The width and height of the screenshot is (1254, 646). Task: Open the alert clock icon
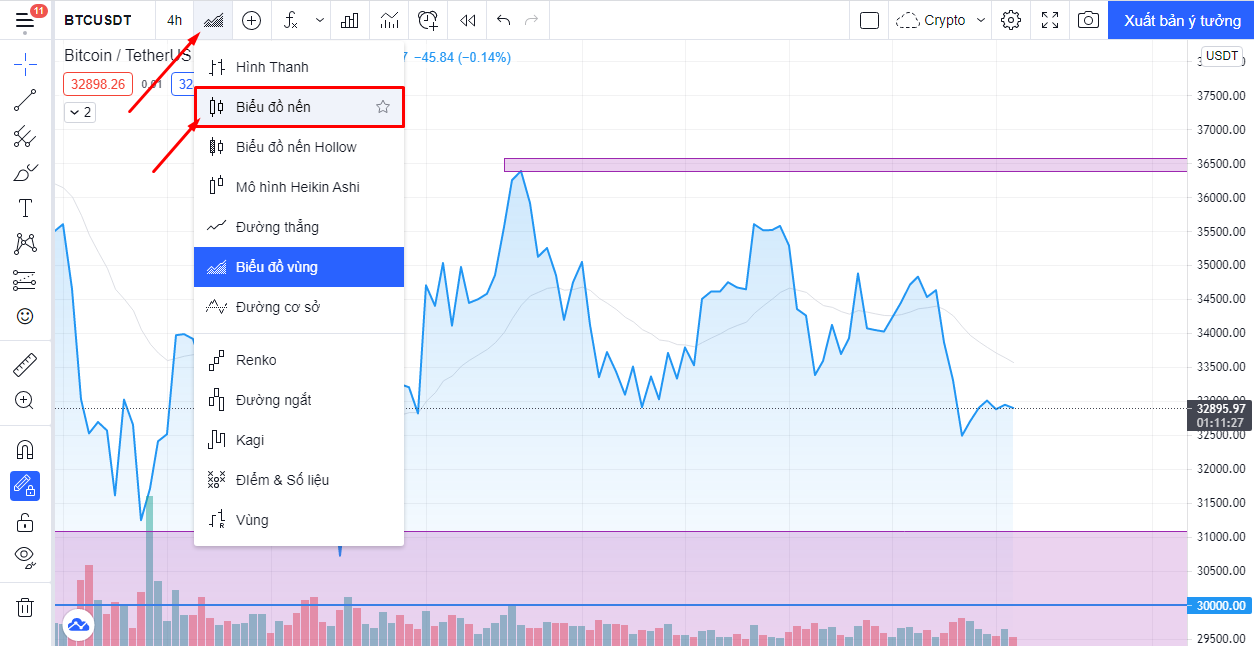[428, 20]
